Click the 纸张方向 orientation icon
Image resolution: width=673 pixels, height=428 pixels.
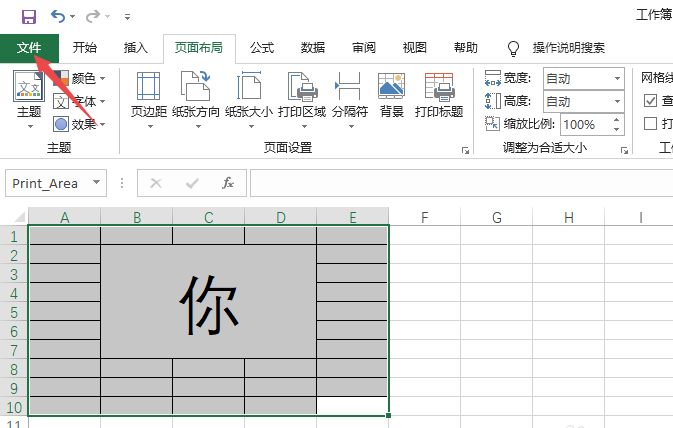(x=196, y=86)
